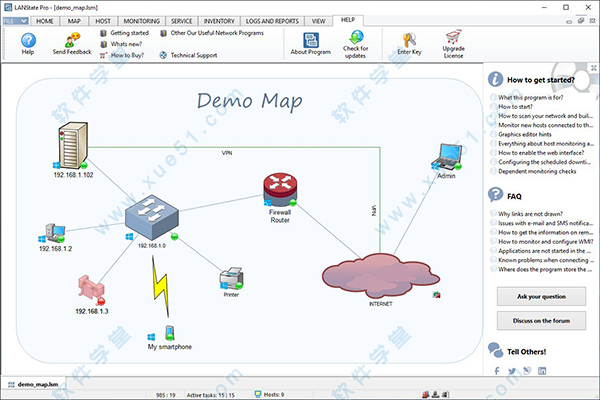Select My smartphone device icon

(x=170, y=332)
